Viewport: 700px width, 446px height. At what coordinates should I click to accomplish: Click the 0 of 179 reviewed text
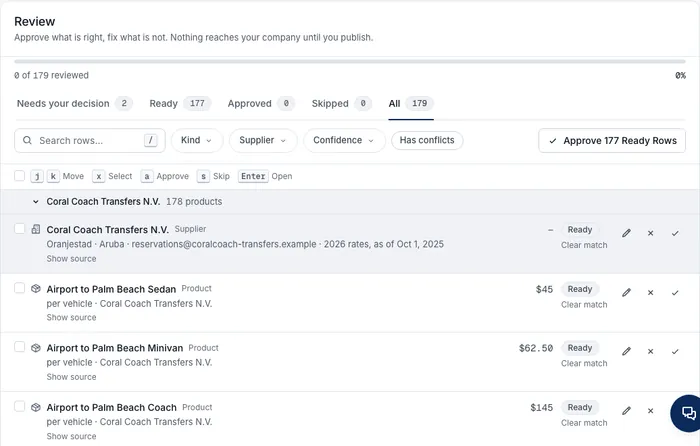pos(51,75)
